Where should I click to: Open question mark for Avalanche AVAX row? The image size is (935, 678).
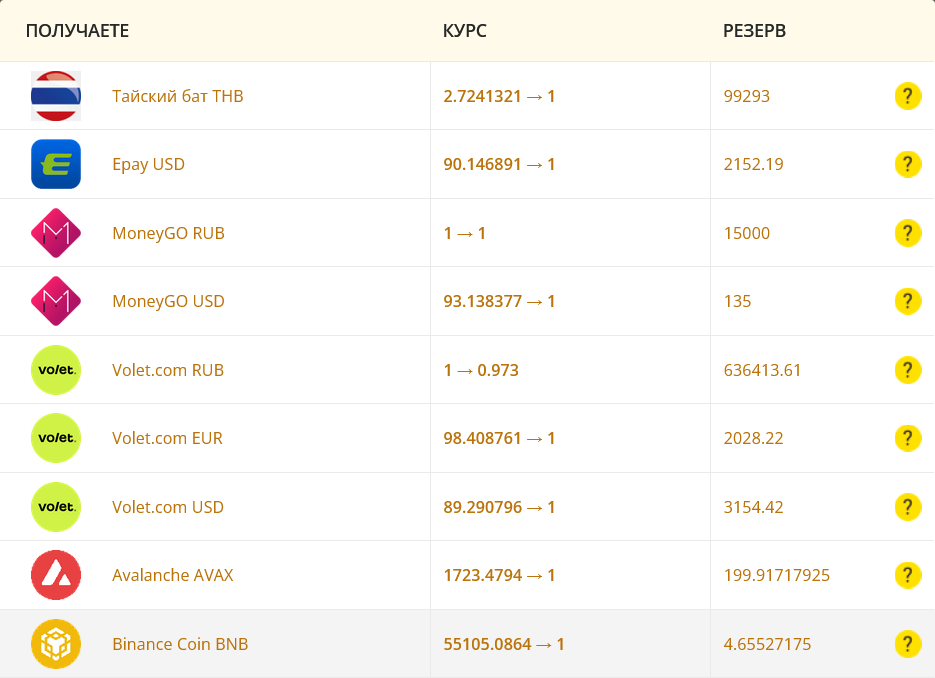click(x=908, y=575)
